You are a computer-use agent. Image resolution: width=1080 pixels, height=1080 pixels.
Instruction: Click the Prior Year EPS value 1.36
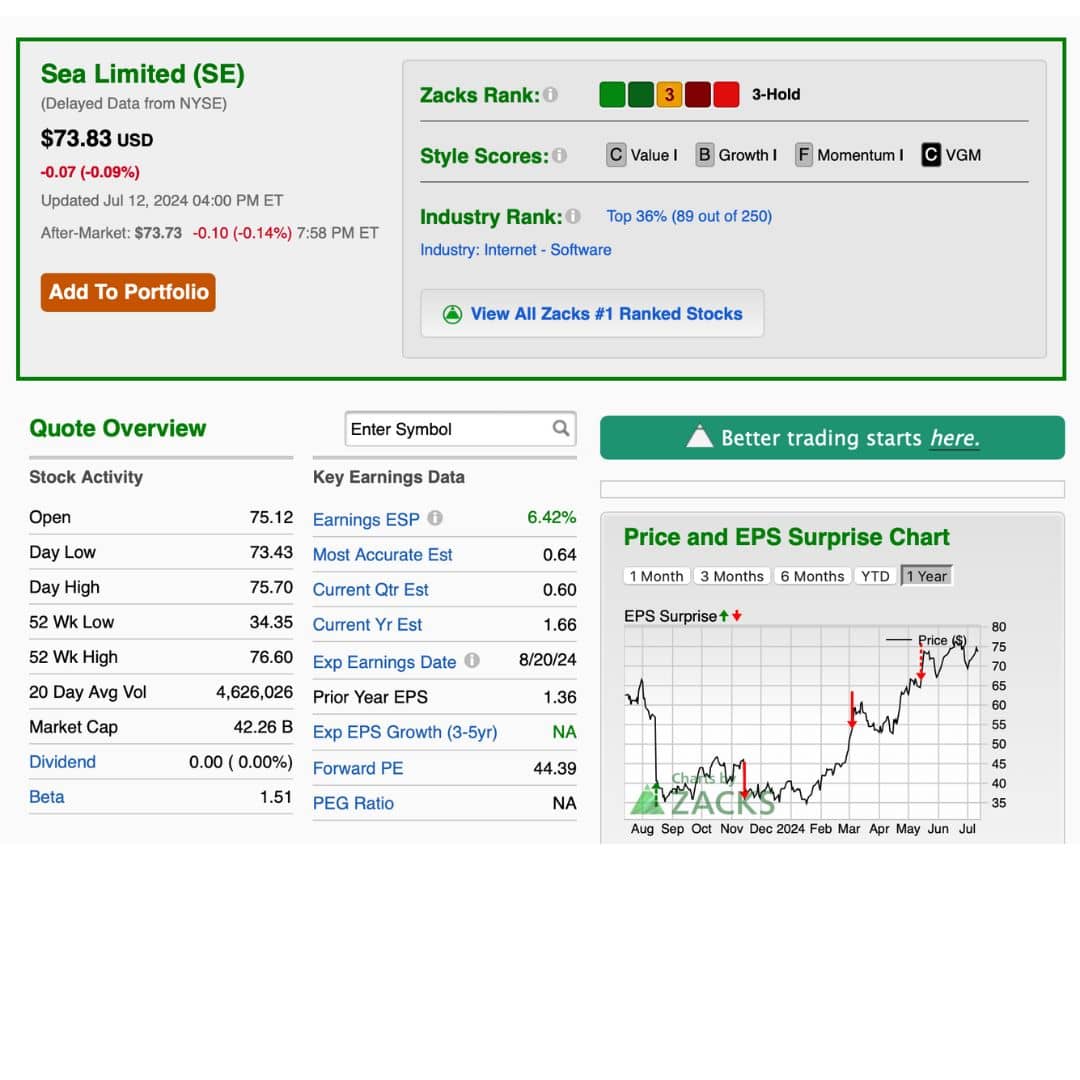[560, 697]
